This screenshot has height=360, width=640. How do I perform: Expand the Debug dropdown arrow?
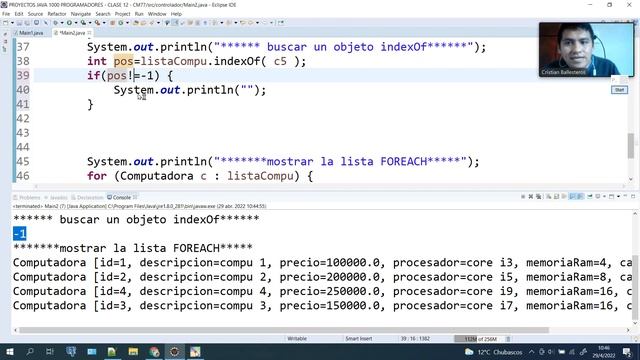click(x=62, y=23)
